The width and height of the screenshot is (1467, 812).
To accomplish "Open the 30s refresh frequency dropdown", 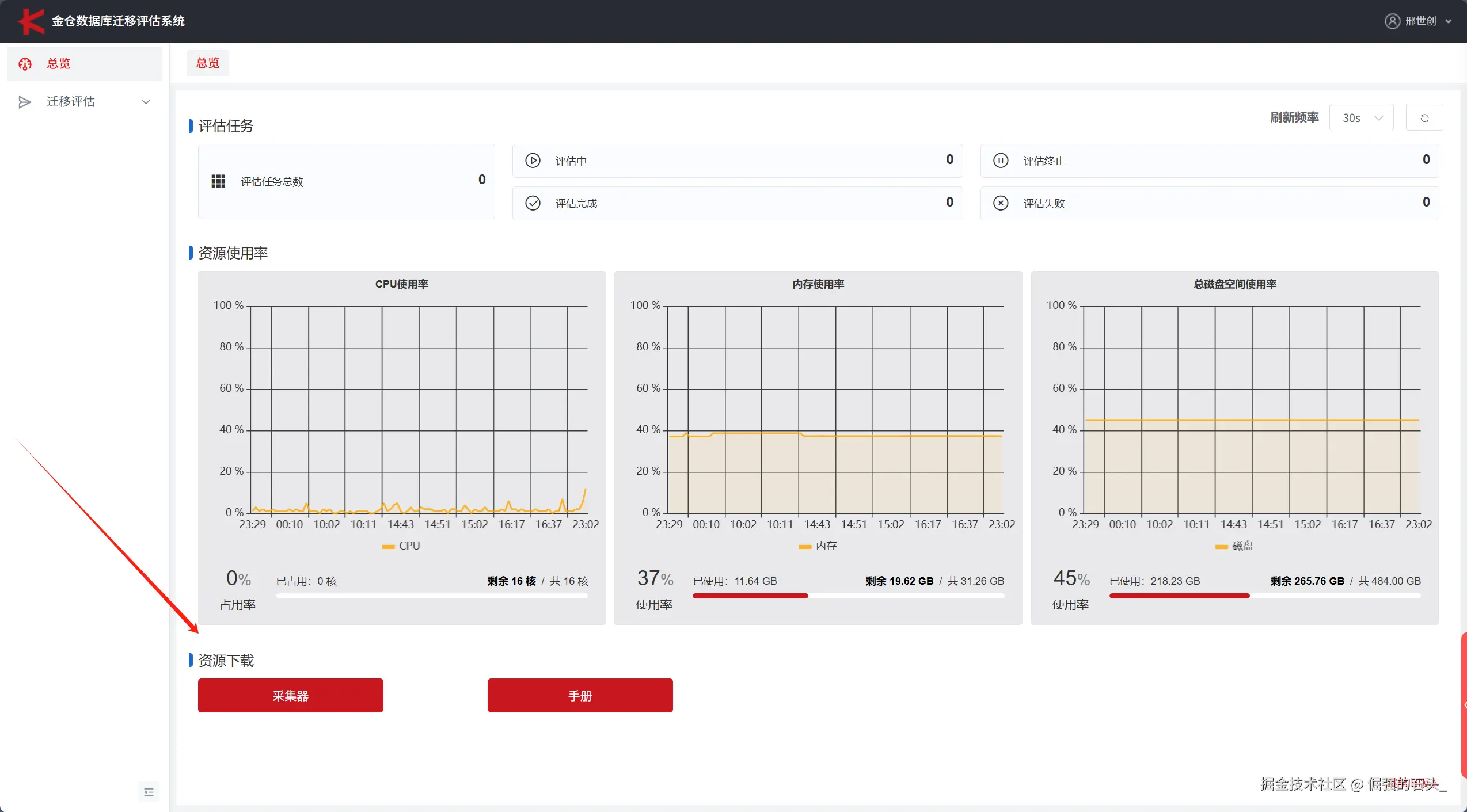I will point(1362,118).
